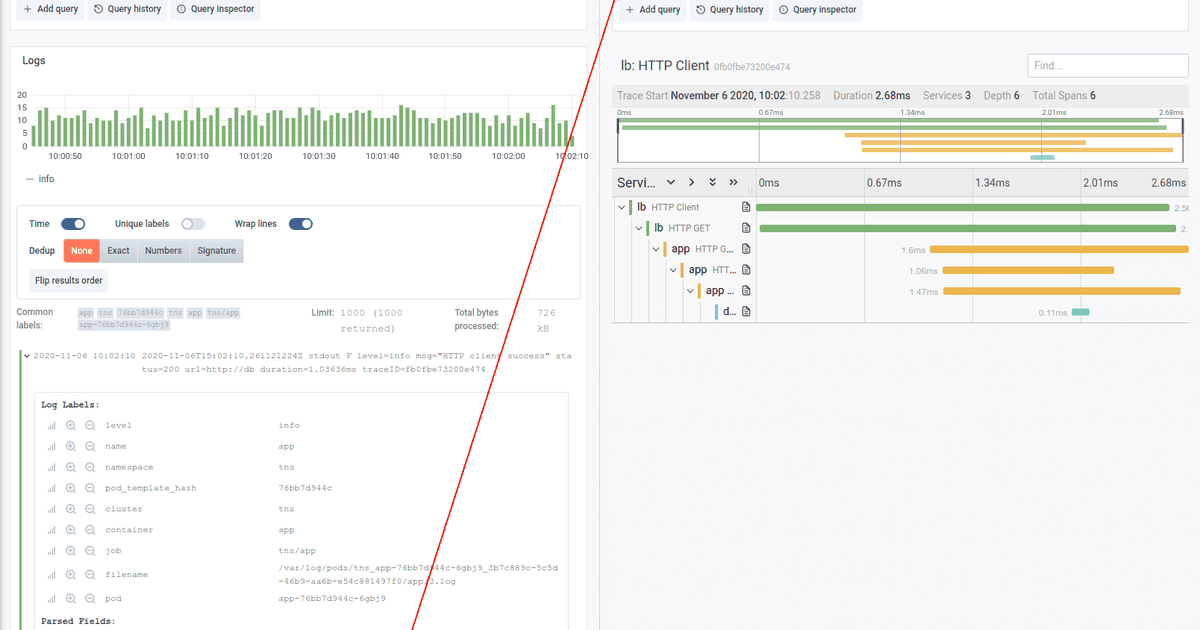Select Exact dedup option
The image size is (1200, 630).
[119, 251]
